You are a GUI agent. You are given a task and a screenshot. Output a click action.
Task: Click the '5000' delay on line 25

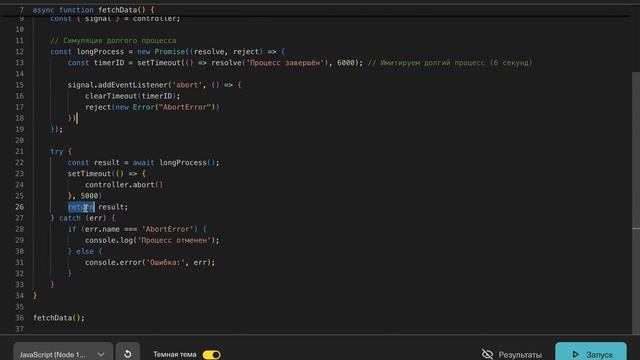click(x=89, y=196)
